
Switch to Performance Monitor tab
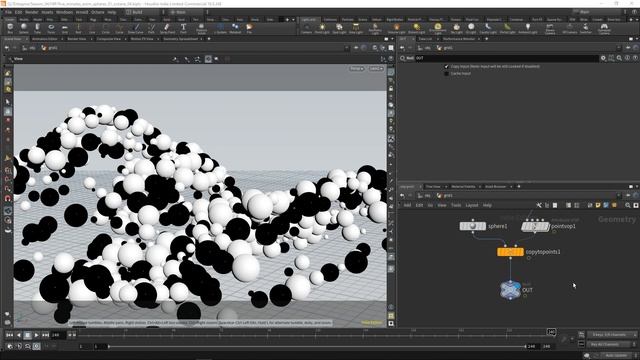[458, 39]
